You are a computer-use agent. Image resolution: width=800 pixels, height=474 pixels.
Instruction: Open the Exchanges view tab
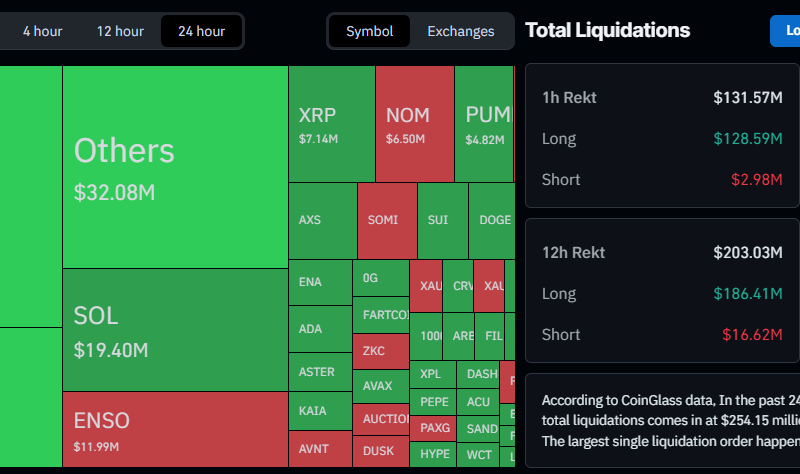tap(461, 31)
